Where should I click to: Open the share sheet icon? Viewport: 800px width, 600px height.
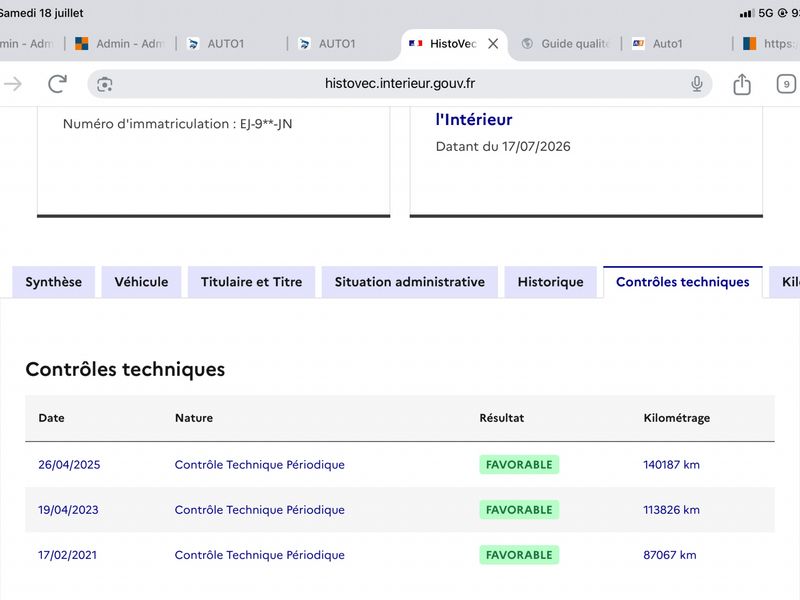click(x=742, y=84)
